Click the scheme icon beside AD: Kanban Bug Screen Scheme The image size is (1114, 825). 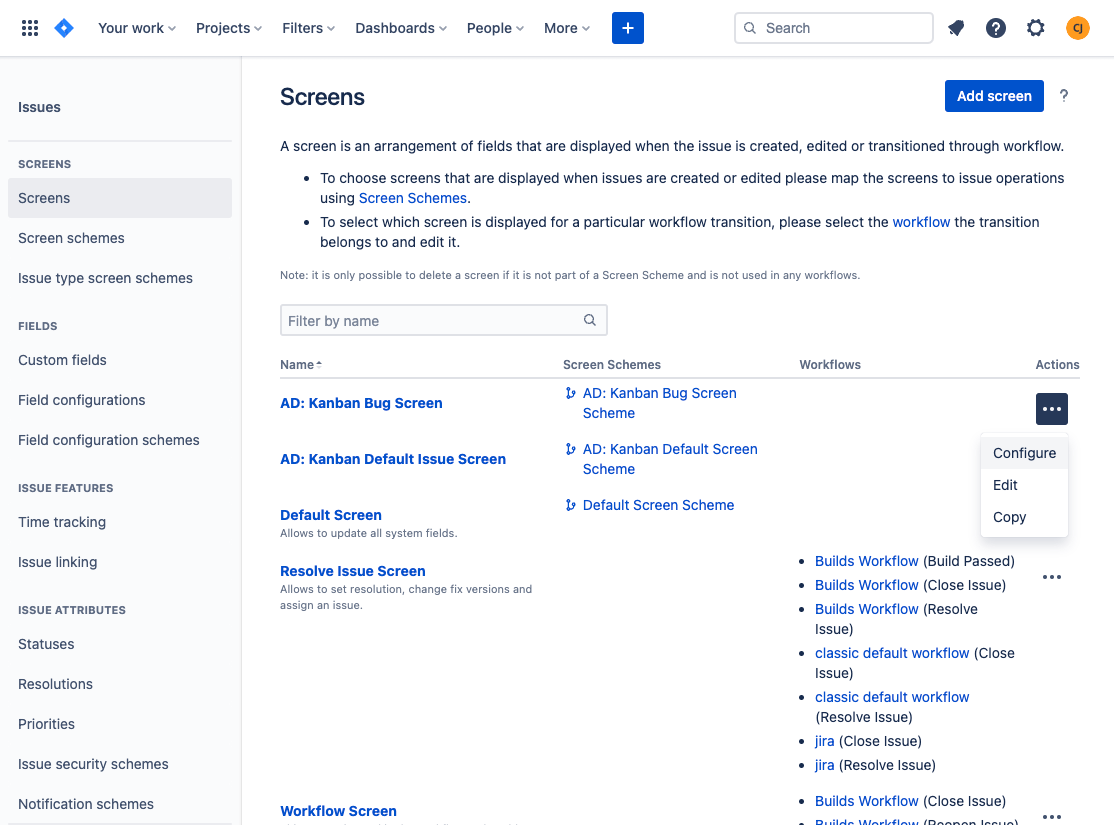click(x=570, y=393)
